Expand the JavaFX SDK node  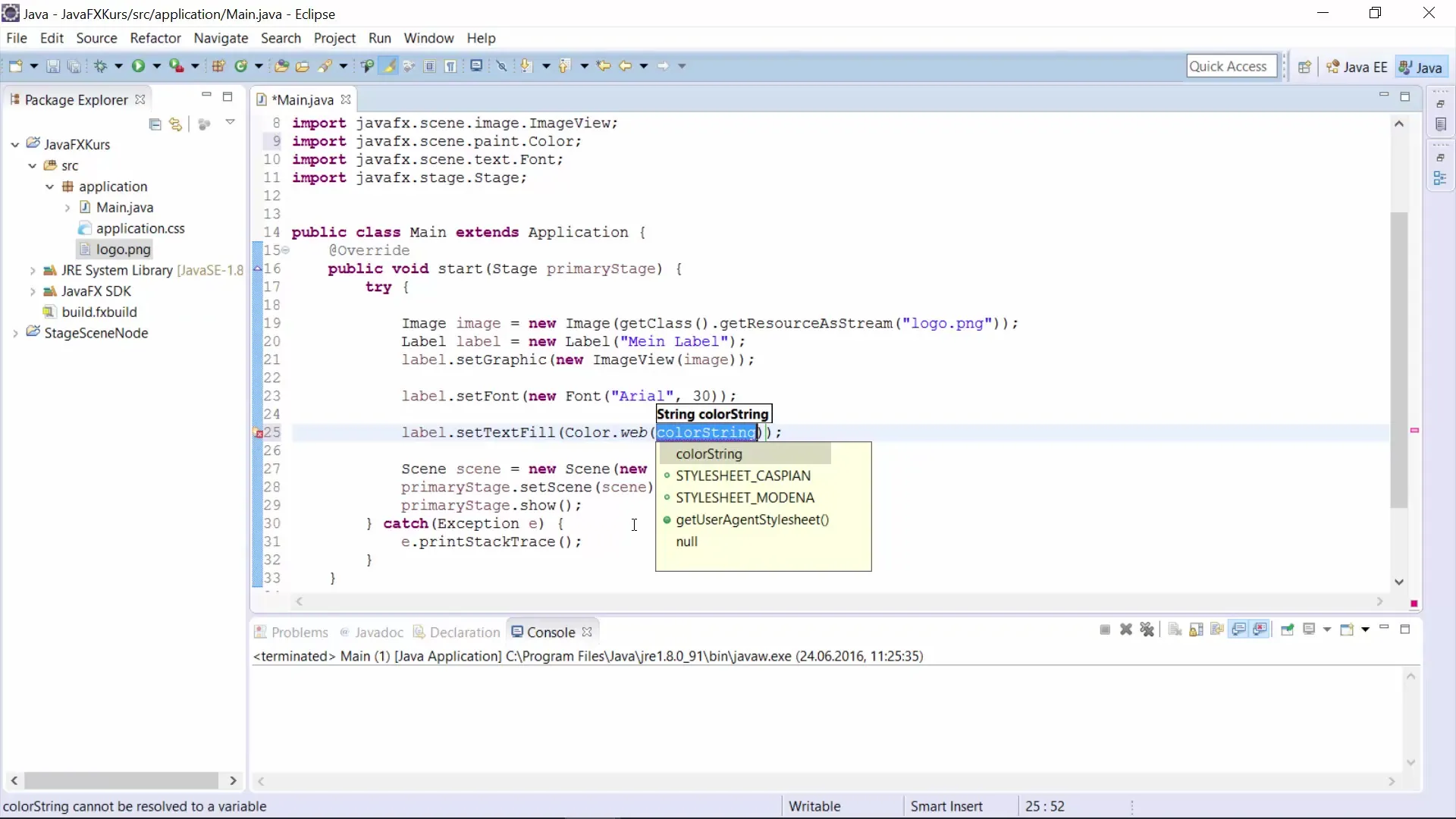pos(32,292)
